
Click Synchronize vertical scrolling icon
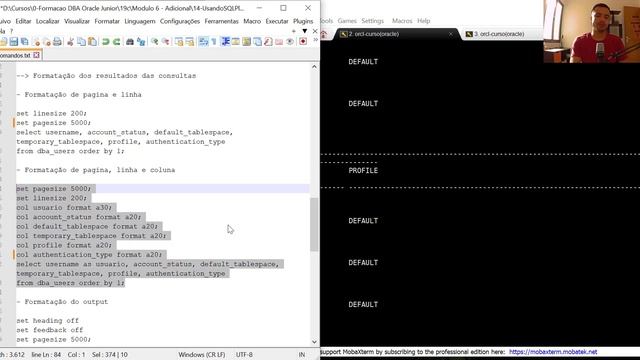179,42
